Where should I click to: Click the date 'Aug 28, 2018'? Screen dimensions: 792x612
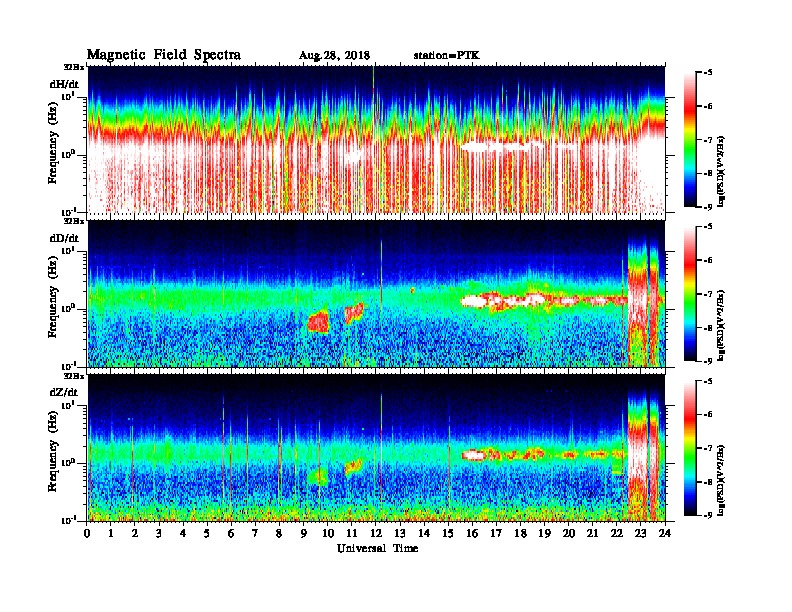334,55
